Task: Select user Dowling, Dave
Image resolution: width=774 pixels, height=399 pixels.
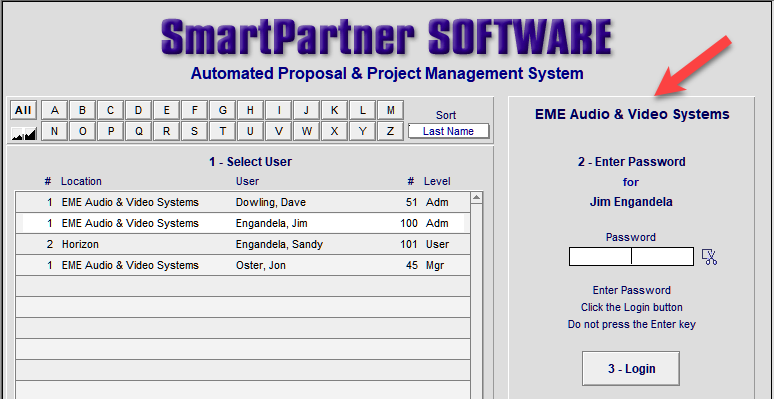Action: click(243, 202)
